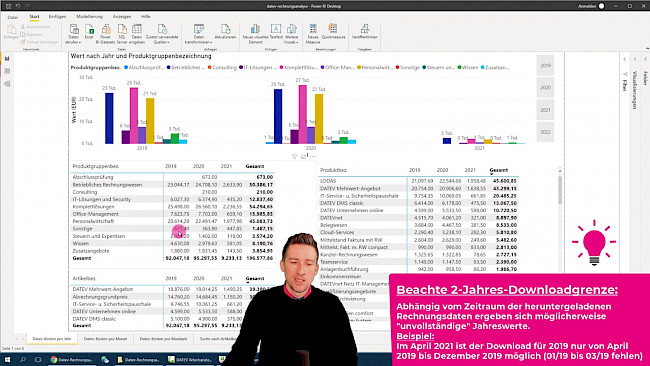Toggle the 2021 year slicer button
The image size is (650, 366).
(x=545, y=110)
